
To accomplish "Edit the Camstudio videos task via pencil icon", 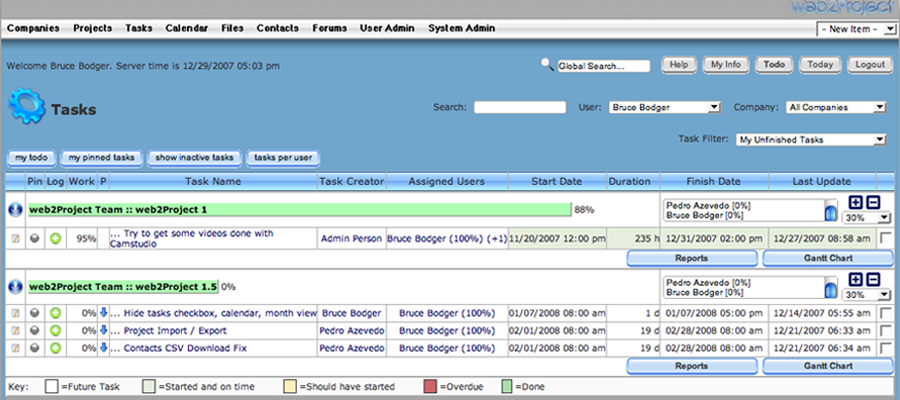I will point(15,239).
